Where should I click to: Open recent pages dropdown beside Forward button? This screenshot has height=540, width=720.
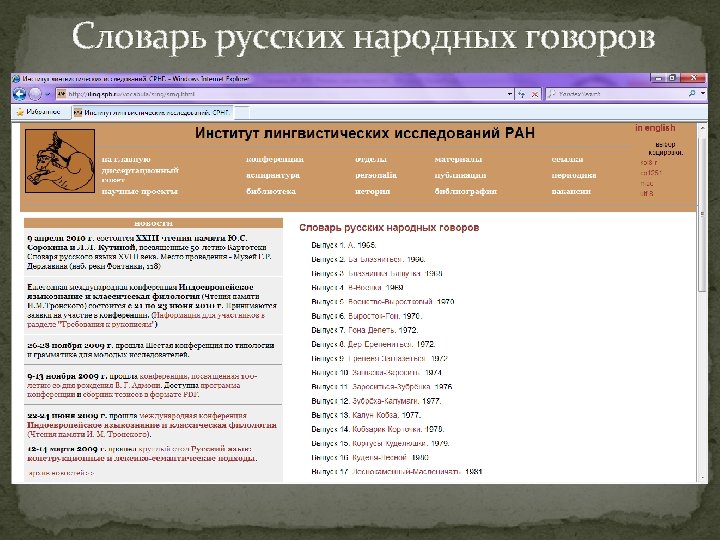point(47,94)
